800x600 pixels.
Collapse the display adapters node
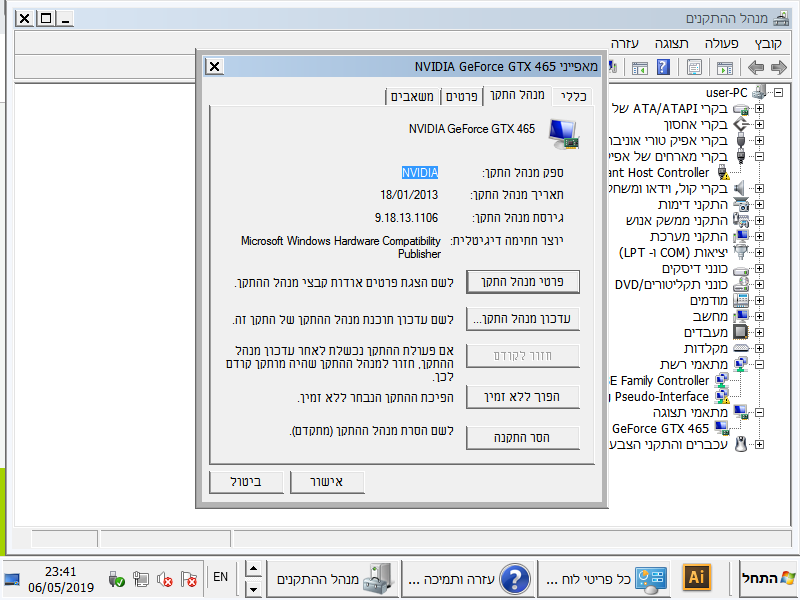point(760,412)
